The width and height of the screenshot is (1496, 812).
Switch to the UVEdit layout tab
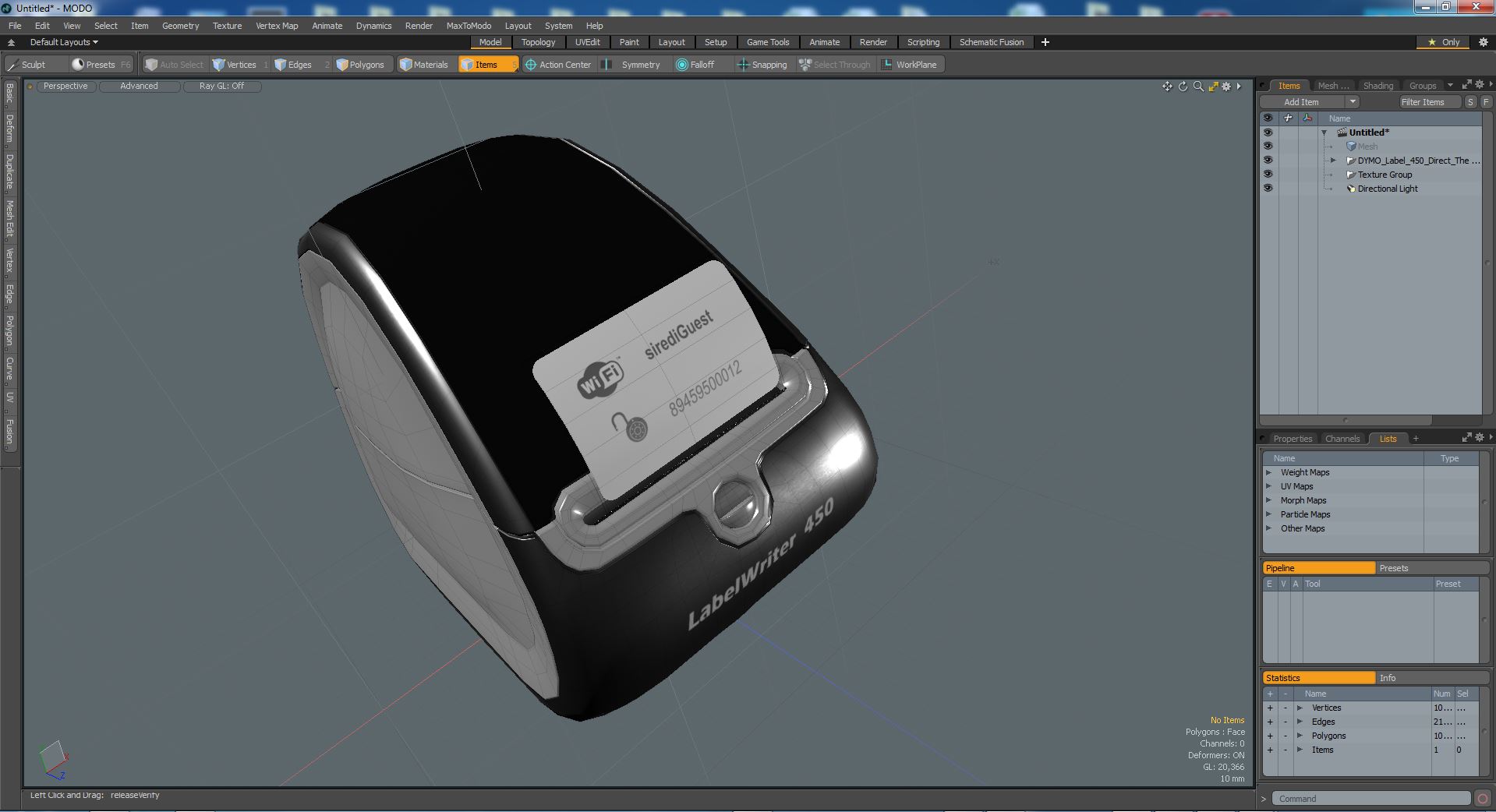coord(587,42)
